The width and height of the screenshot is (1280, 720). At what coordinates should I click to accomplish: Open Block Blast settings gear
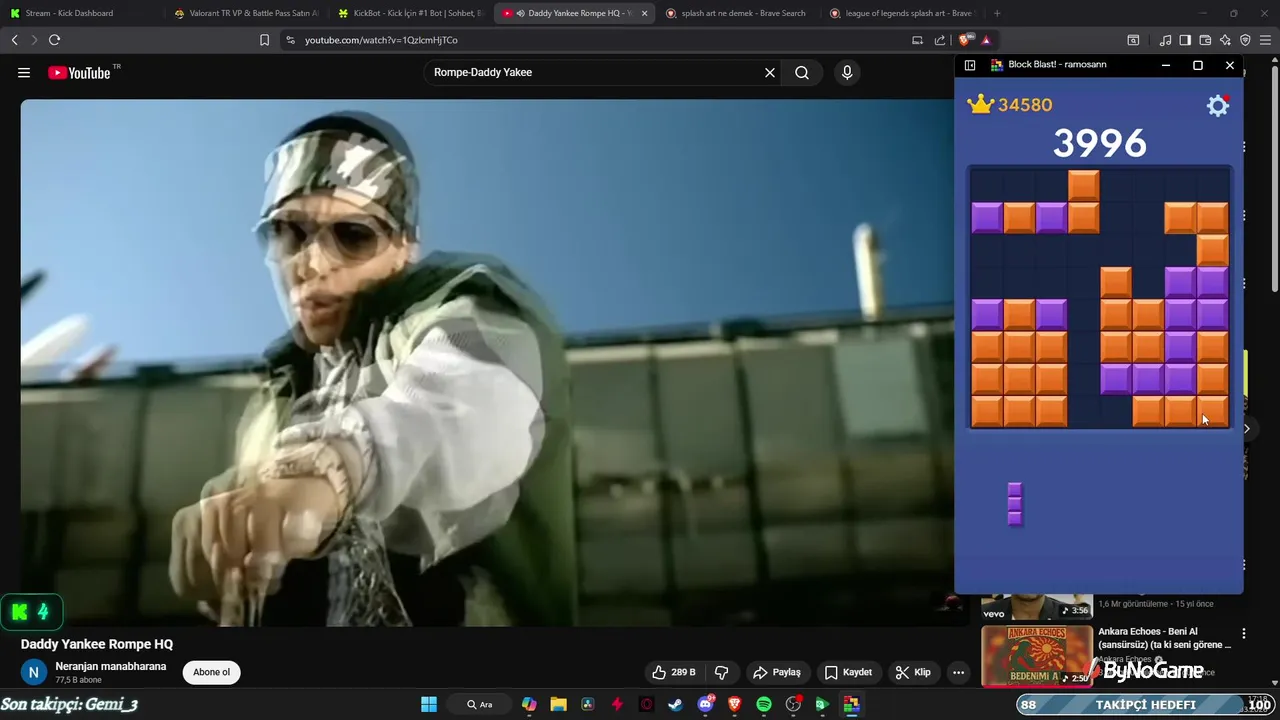coord(1217,105)
